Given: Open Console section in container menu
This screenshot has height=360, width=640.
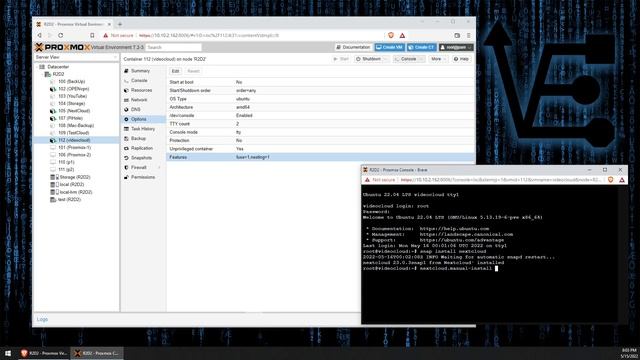Looking at the screenshot, I should 139,81.
